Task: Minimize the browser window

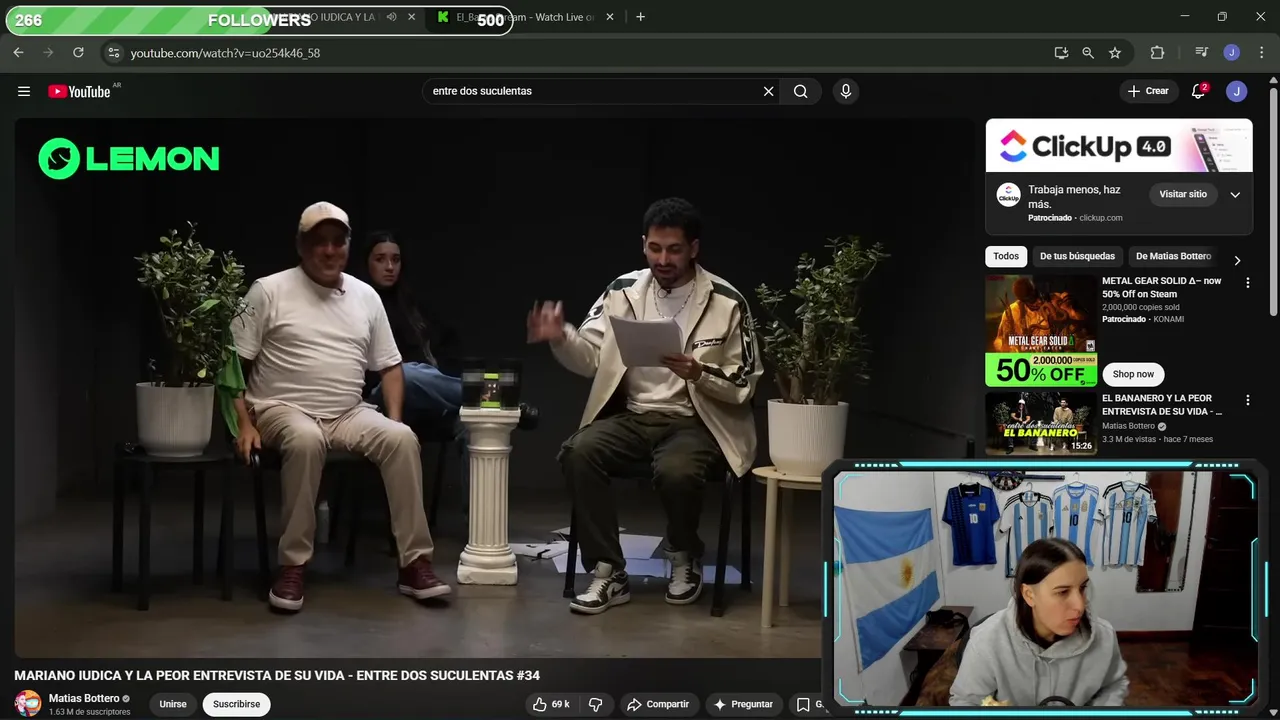Action: 1185,17
